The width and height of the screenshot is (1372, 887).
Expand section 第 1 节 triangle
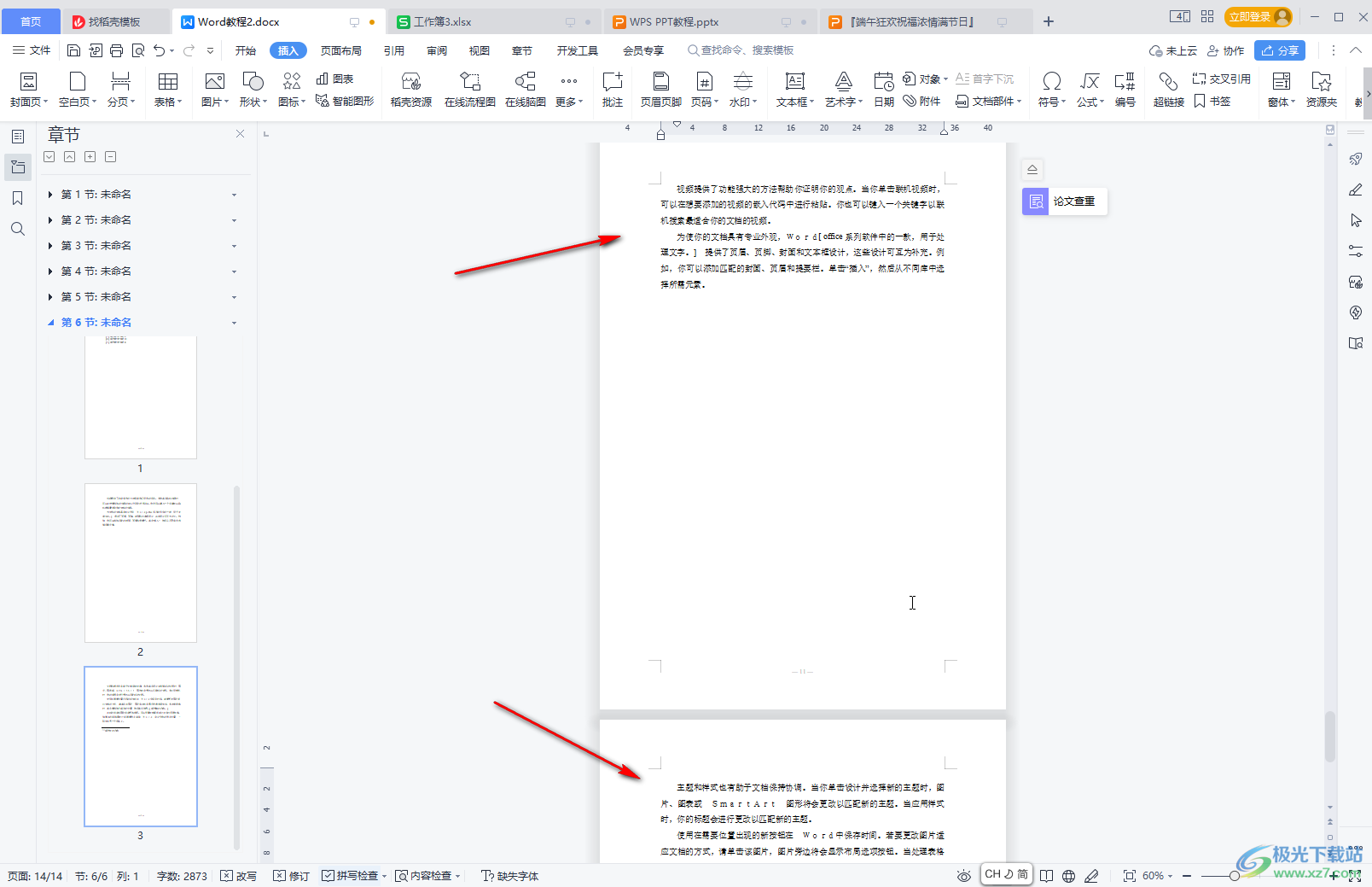[50, 195]
